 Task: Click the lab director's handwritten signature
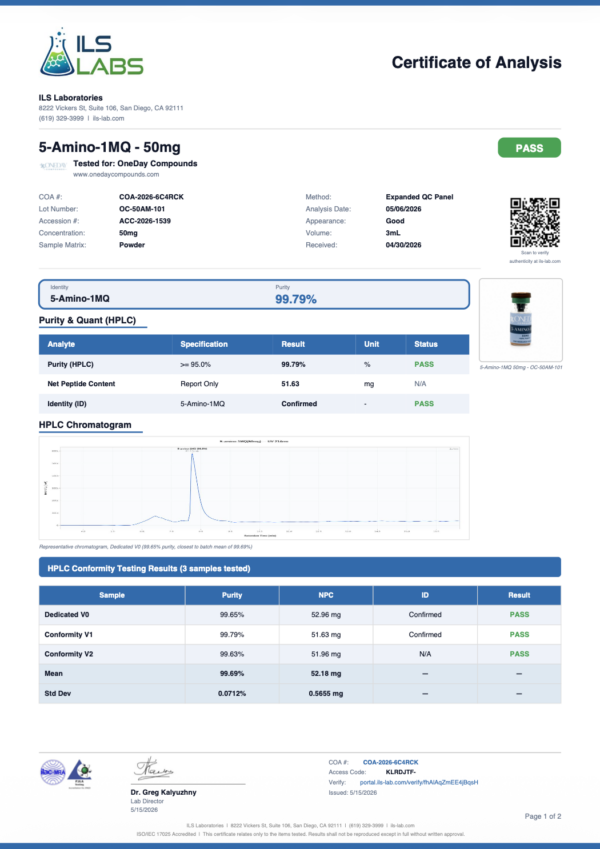[x=154, y=769]
